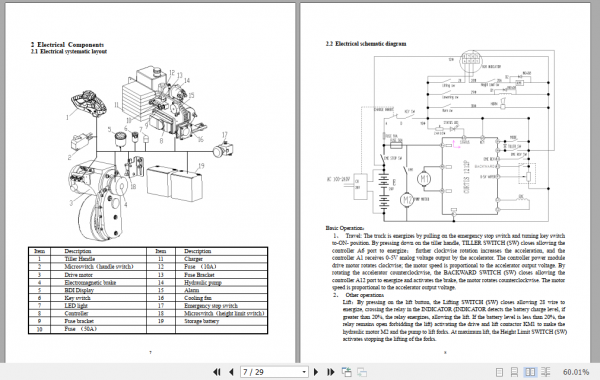Click the 60.01% zoom level
This screenshot has height=380, width=600.
576,372
